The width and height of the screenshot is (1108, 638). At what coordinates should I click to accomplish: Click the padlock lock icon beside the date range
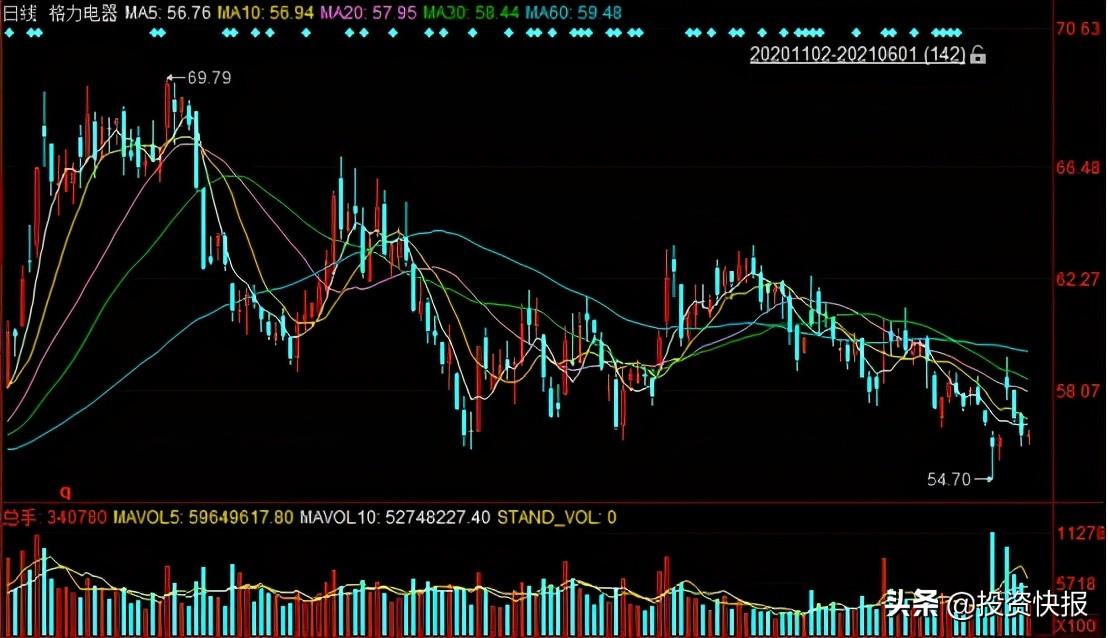(977, 57)
